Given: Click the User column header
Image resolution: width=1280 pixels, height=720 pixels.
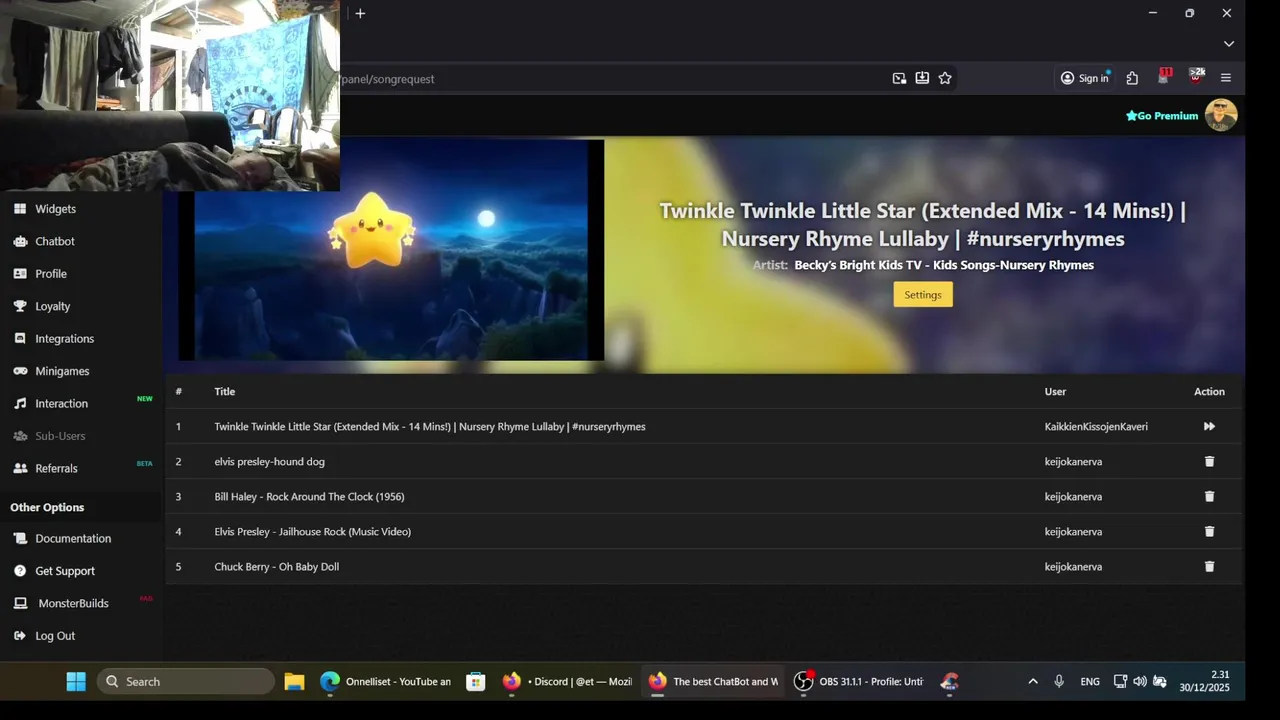Looking at the screenshot, I should pos(1055,392).
